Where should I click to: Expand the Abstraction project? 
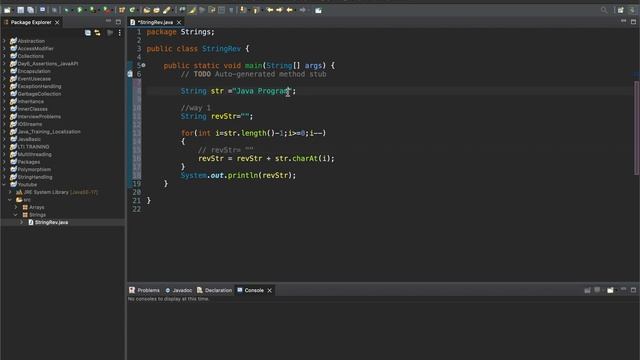[4, 41]
